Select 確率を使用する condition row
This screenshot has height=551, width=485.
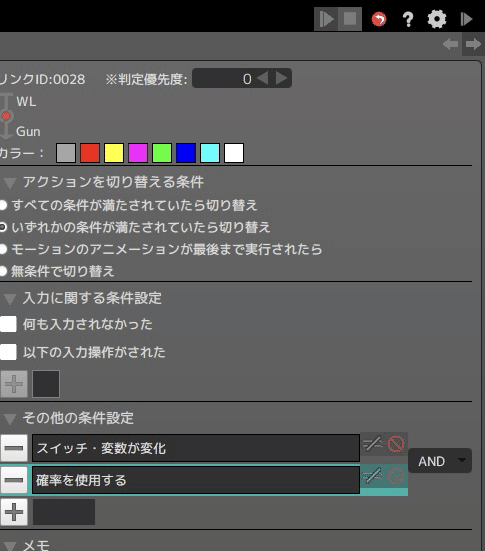click(x=196, y=480)
